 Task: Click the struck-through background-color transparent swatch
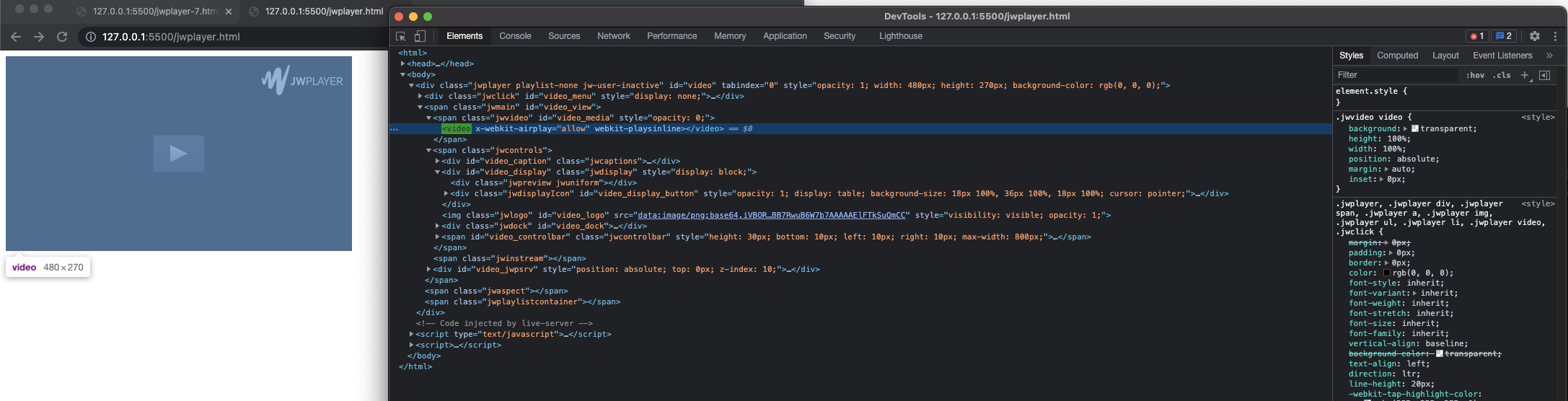(1440, 354)
